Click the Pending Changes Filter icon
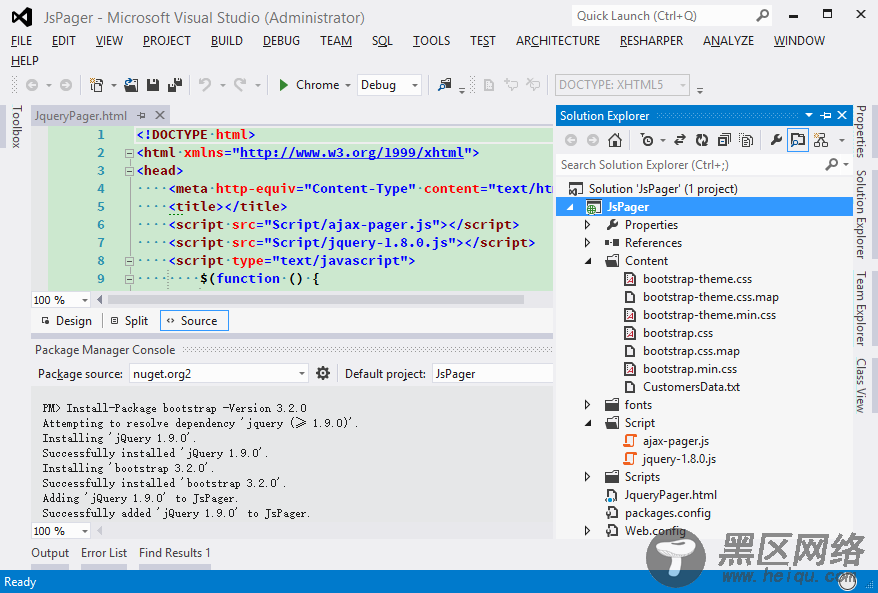The width and height of the screenshot is (878, 593). coord(647,140)
